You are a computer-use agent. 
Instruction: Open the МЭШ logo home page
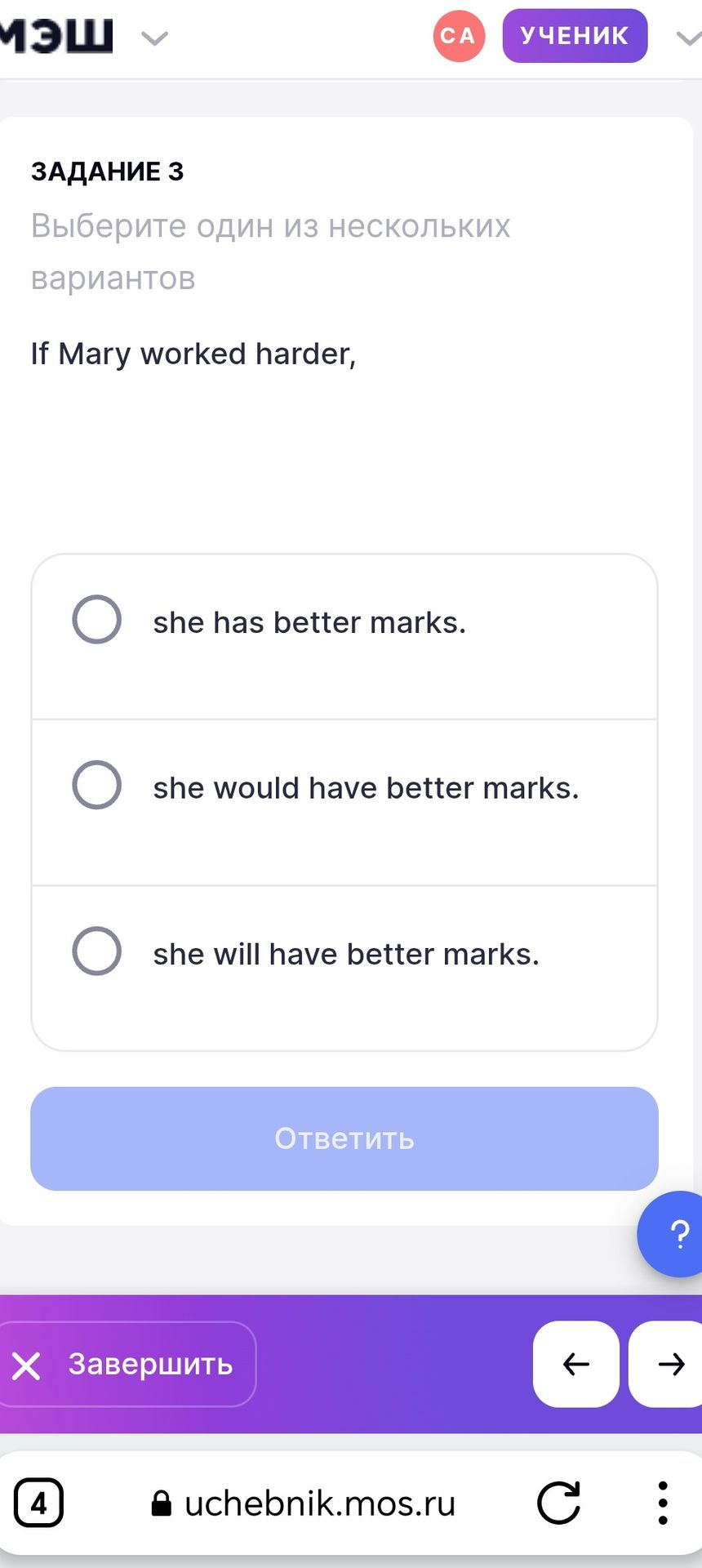56,36
